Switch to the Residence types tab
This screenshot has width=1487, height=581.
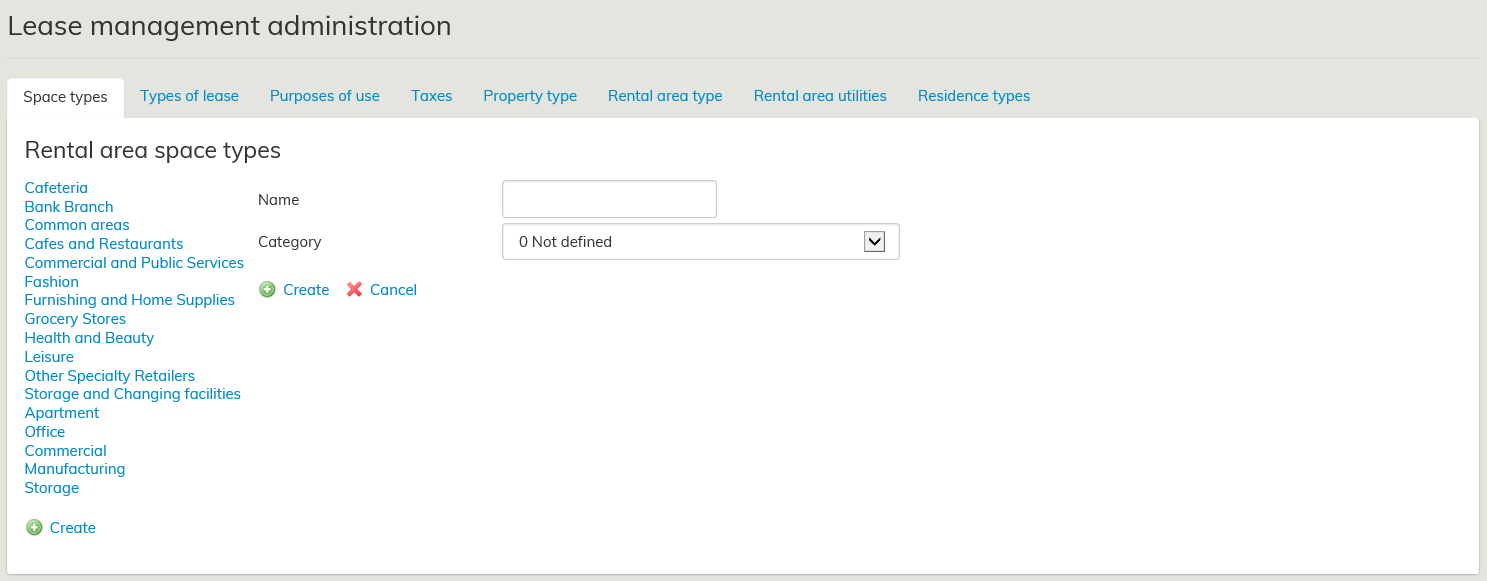coord(974,96)
